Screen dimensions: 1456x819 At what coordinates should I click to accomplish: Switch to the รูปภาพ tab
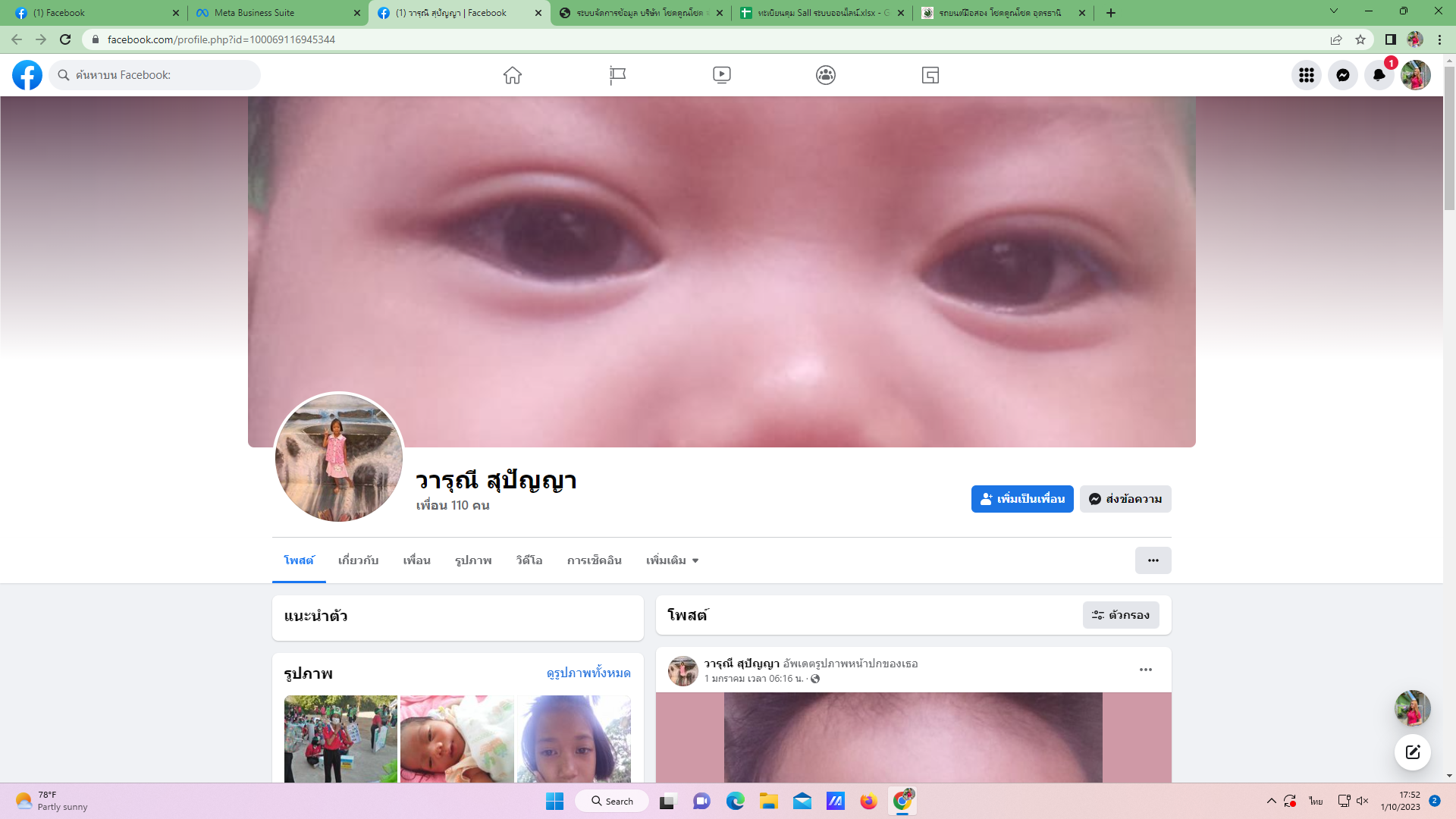tap(473, 560)
